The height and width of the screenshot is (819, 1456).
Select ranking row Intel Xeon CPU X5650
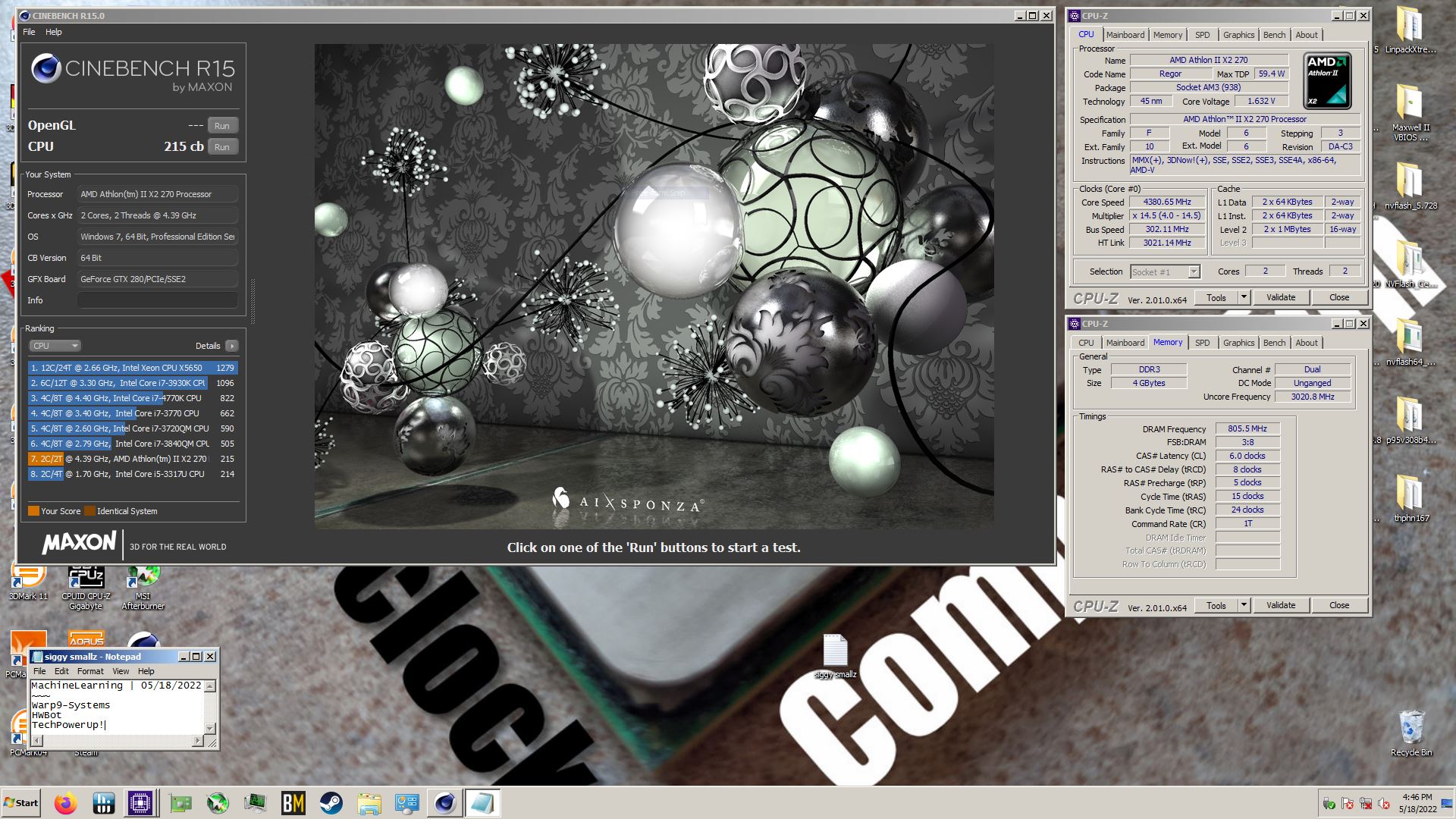coord(133,368)
